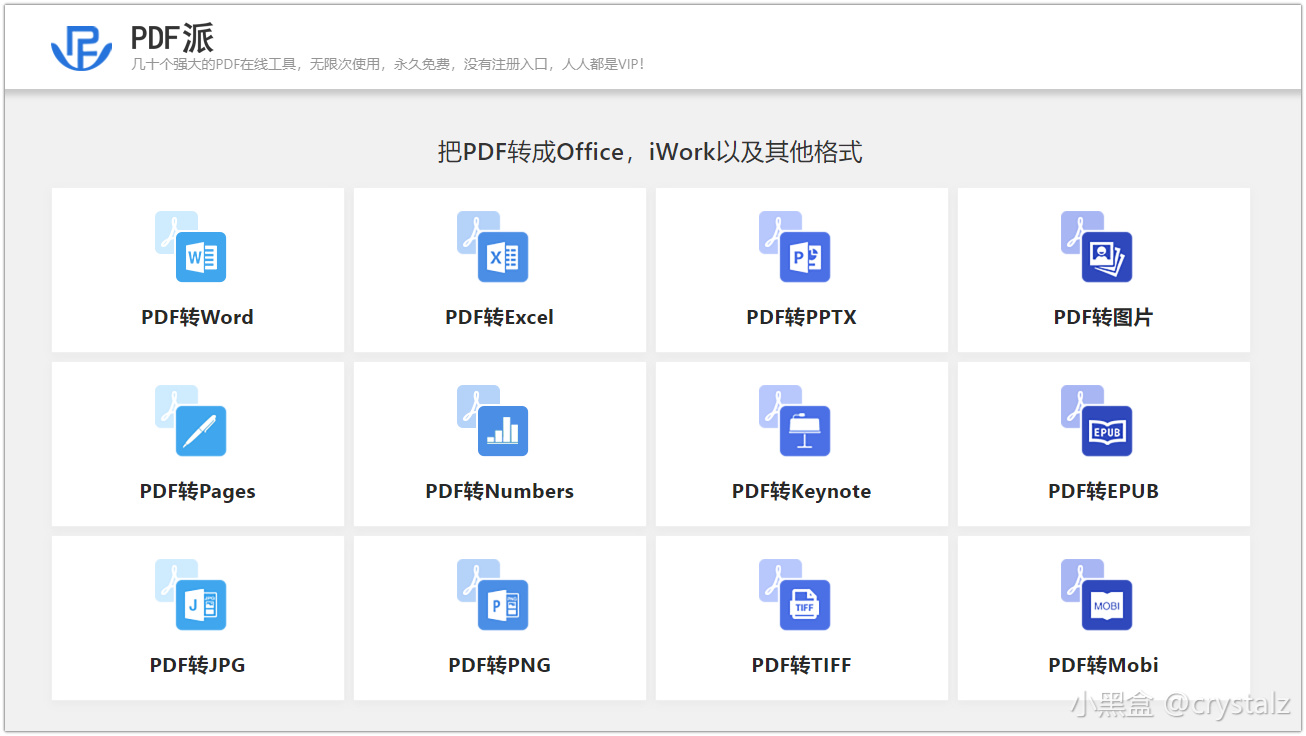The height and width of the screenshot is (736, 1306).
Task: Click the PDF转PNG label
Action: point(499,666)
